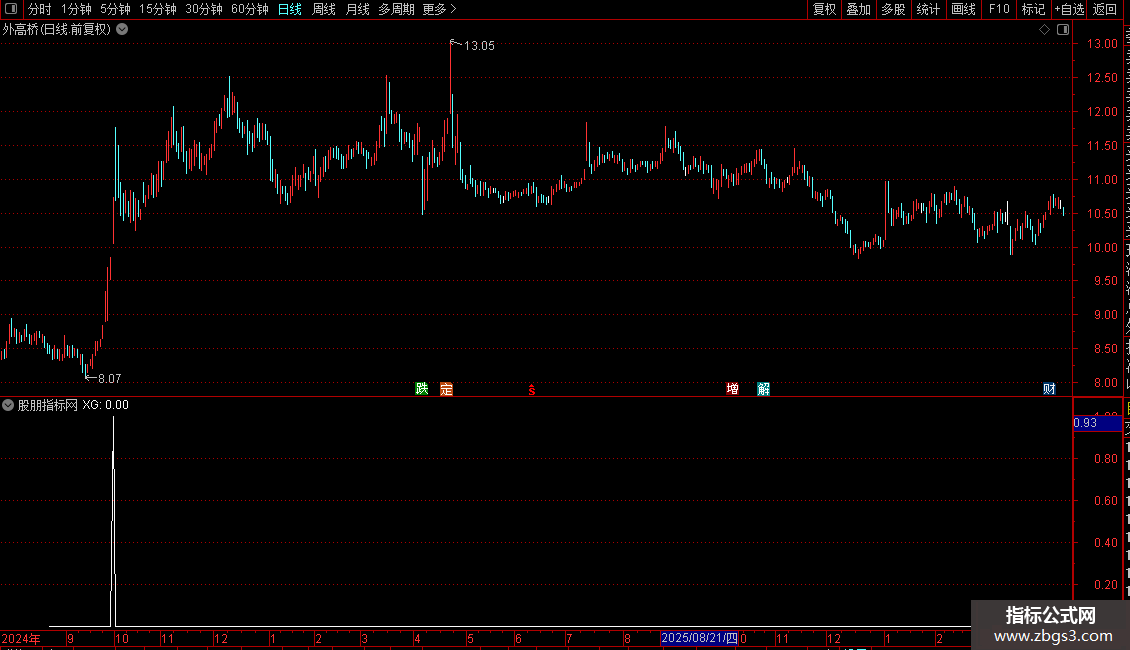Switch to the 周线 weekly chart

324,9
